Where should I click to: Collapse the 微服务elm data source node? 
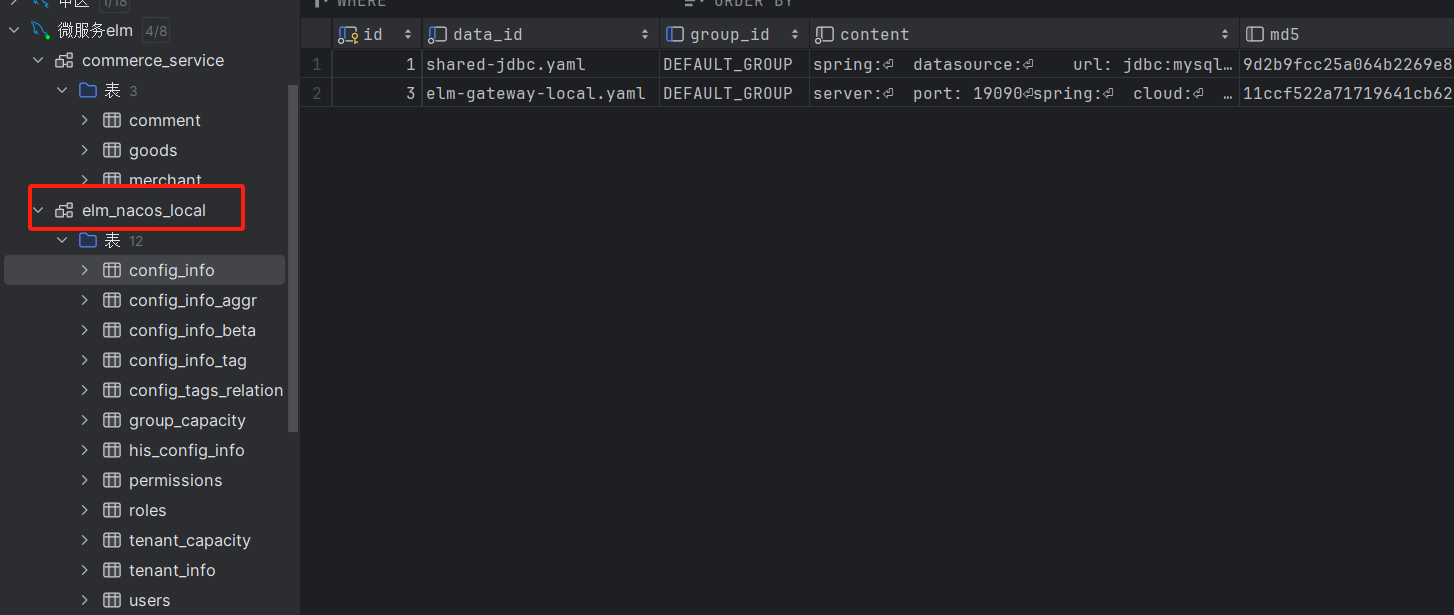pos(14,30)
